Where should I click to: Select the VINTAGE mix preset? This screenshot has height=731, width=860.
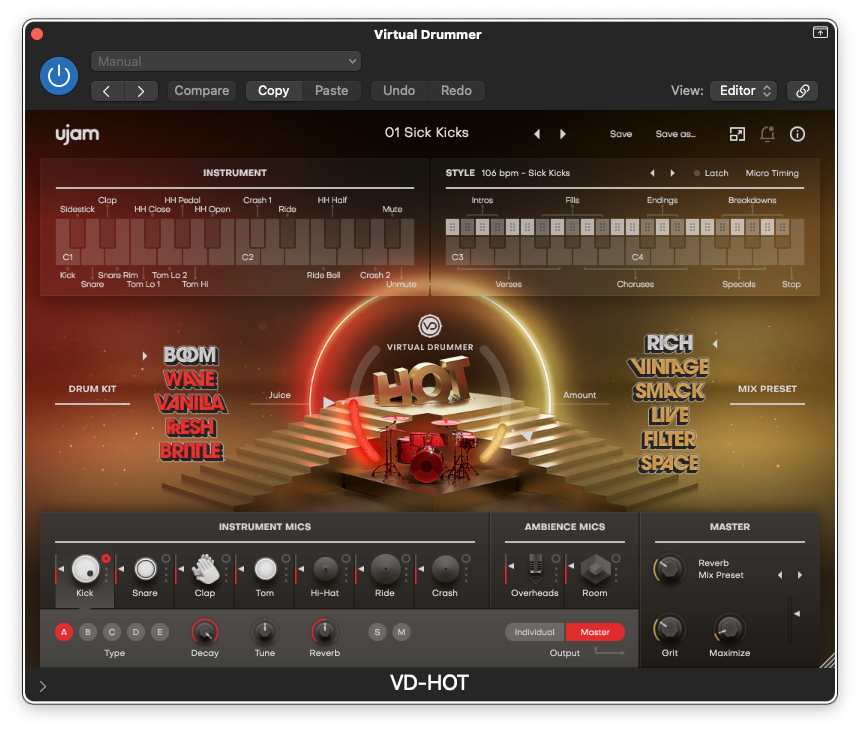click(x=669, y=367)
